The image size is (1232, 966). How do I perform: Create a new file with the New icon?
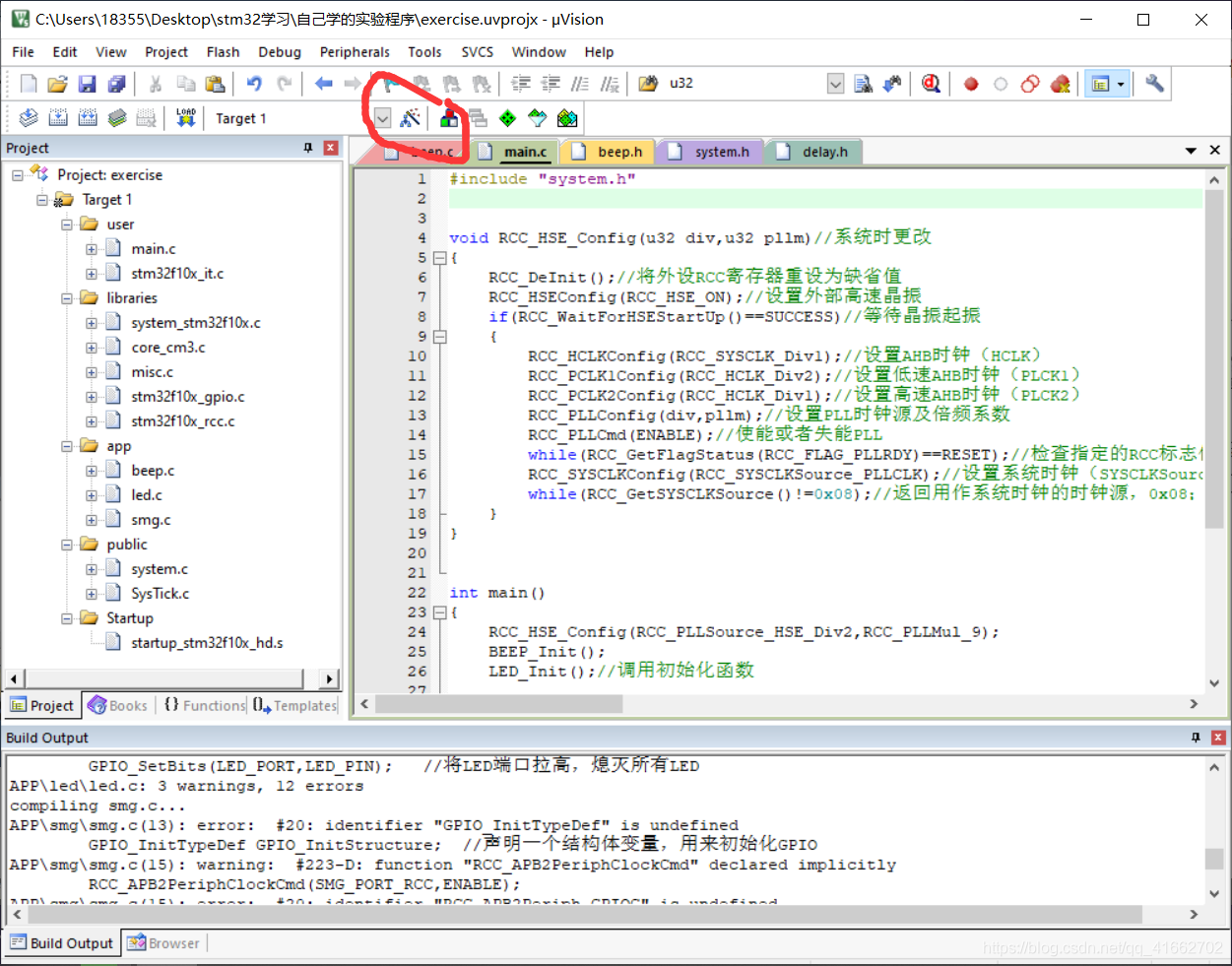[x=29, y=84]
